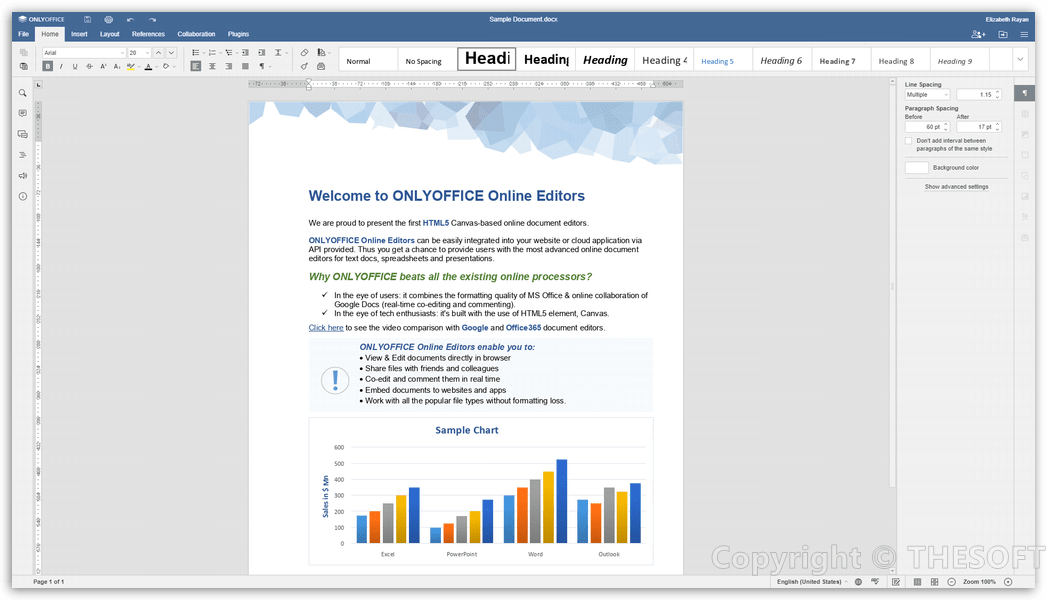1047x600 pixels.
Task: Open the Line Spacing Multiple dropdown
Action: pyautogui.click(x=927, y=94)
